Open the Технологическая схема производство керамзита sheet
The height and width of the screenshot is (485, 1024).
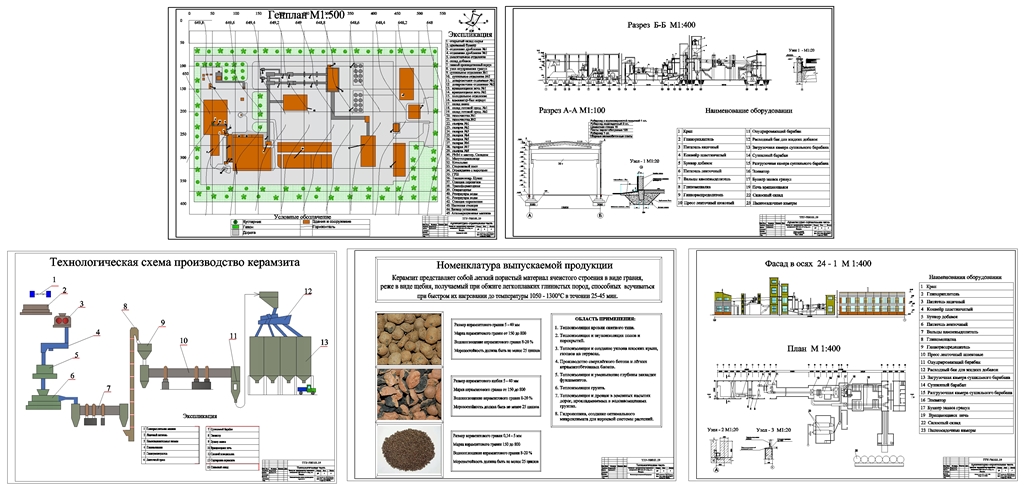click(174, 366)
